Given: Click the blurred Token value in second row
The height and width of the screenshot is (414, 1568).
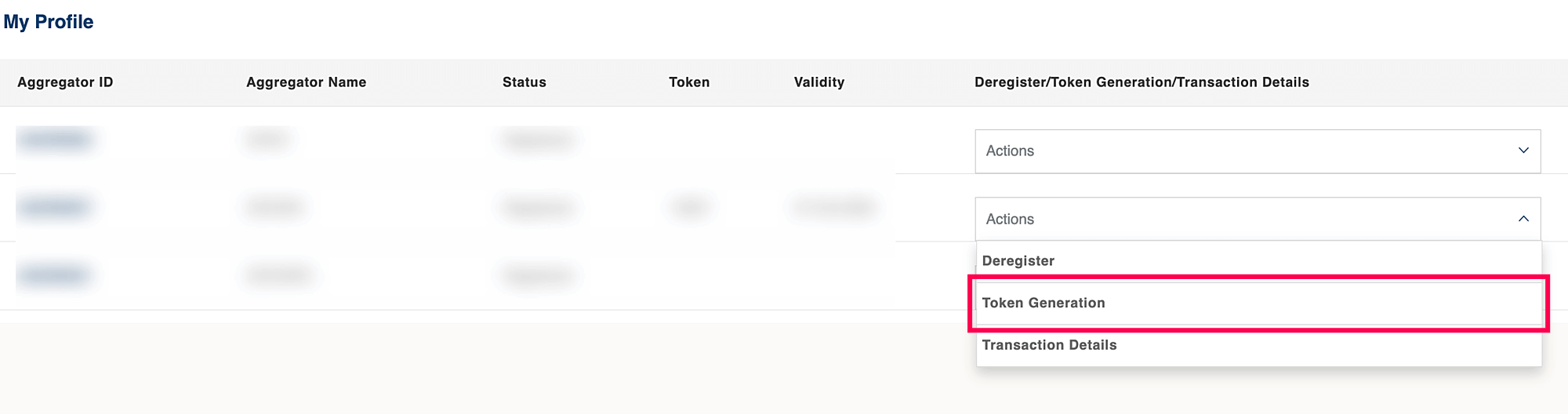Looking at the screenshot, I should point(689,208).
